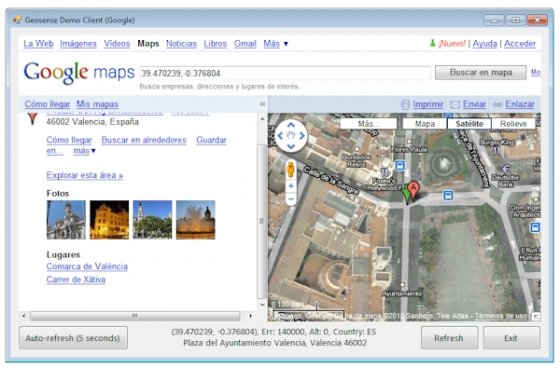Viewport: 560px width, 368px height.
Task: Open Gmail link
Action: [245, 44]
